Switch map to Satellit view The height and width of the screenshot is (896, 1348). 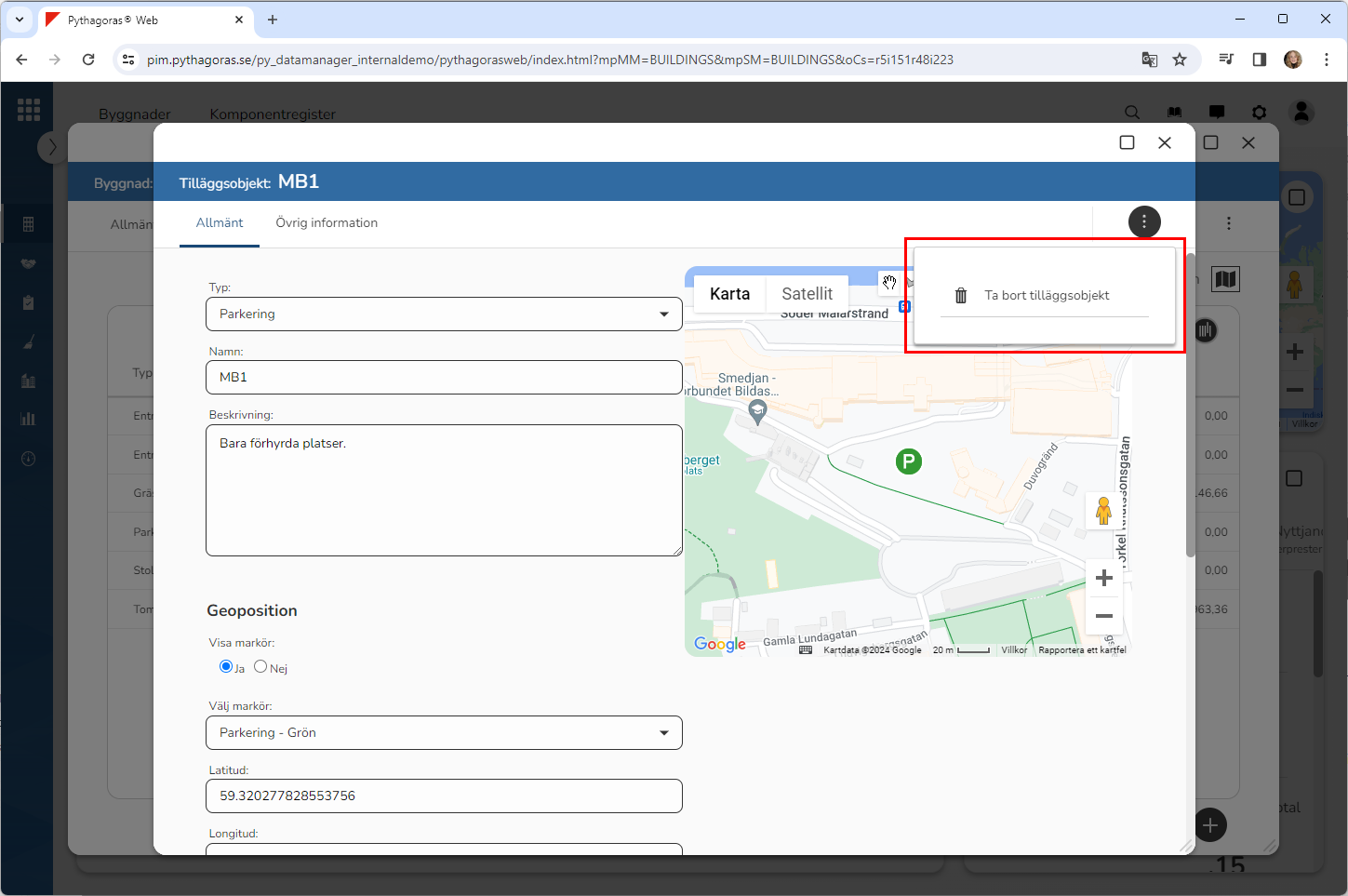pyautogui.click(x=807, y=294)
